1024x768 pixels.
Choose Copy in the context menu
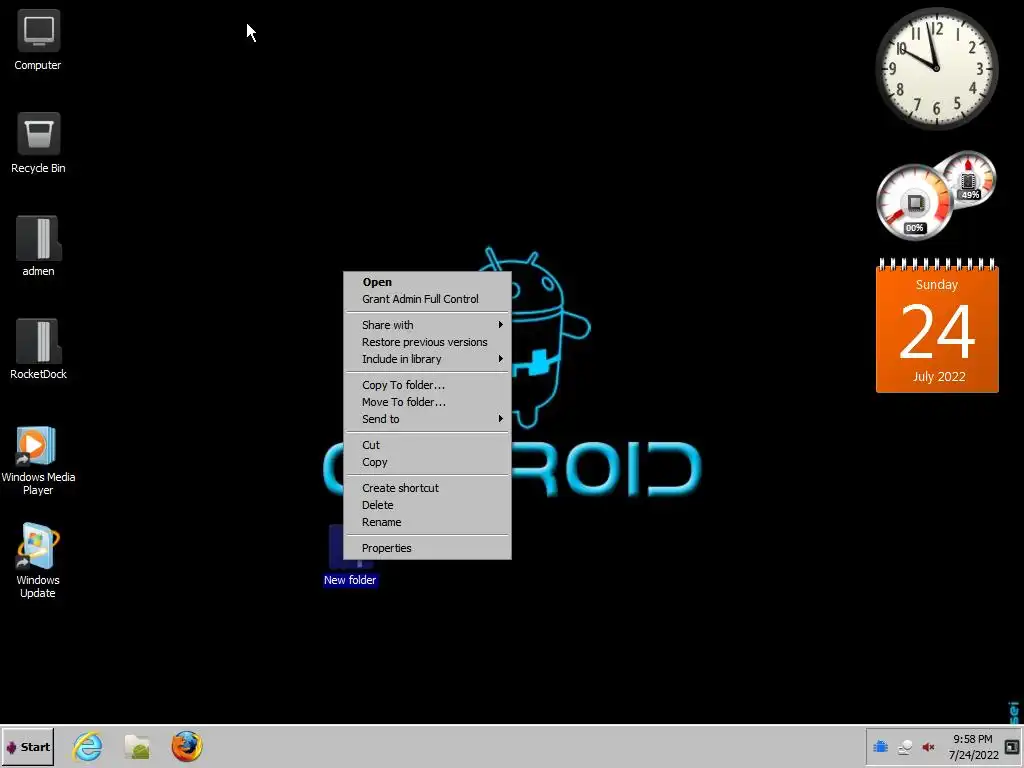coord(427,462)
